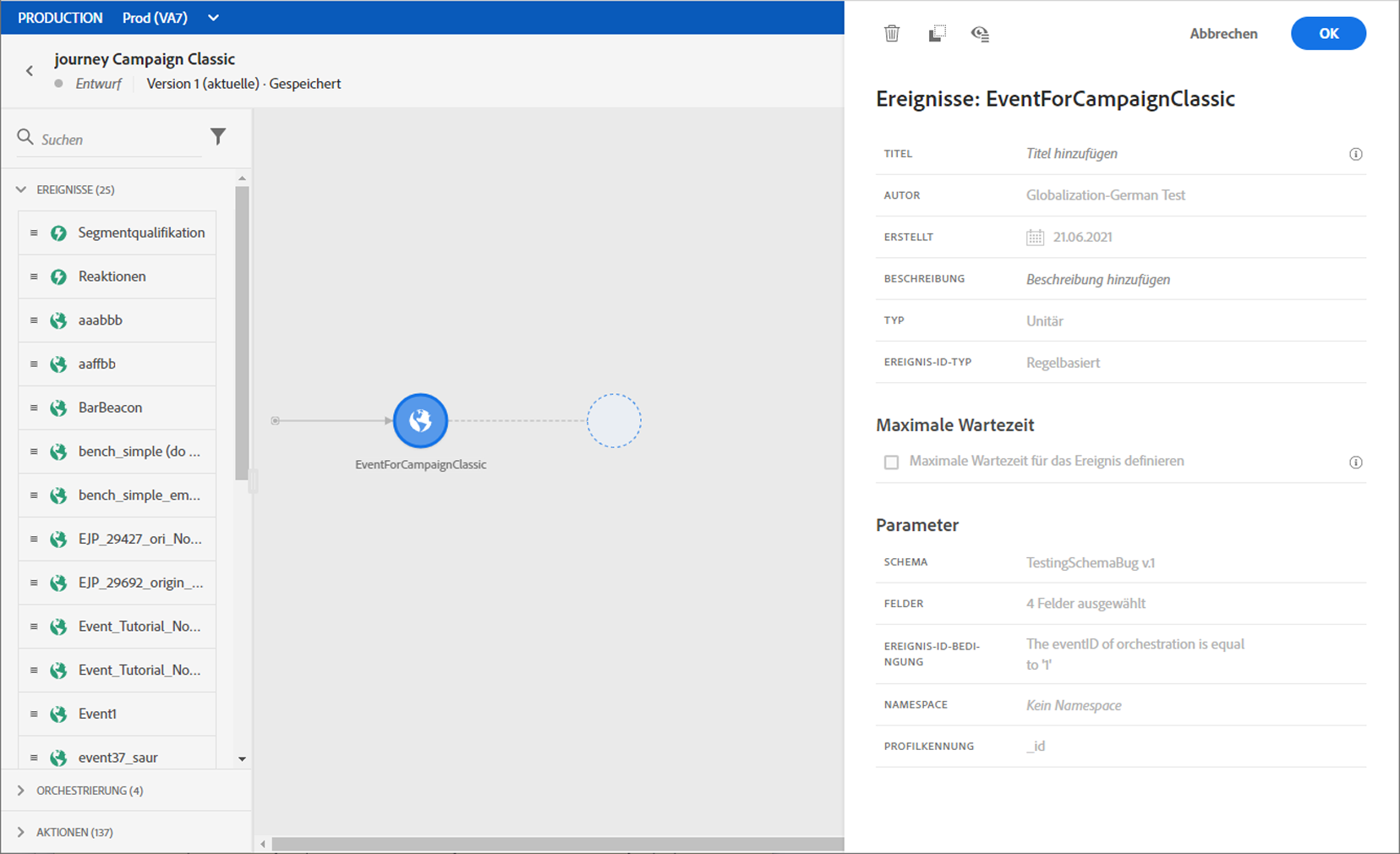Screen dimensions: 1400x854
Task: Click the palette collapse handle
Action: tap(252, 482)
